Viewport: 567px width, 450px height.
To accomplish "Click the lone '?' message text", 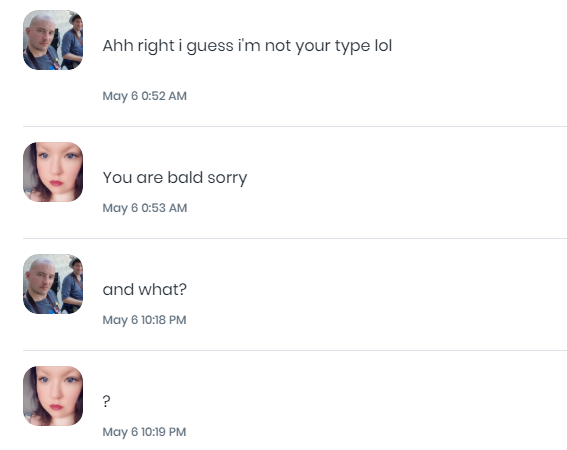I will point(106,401).
